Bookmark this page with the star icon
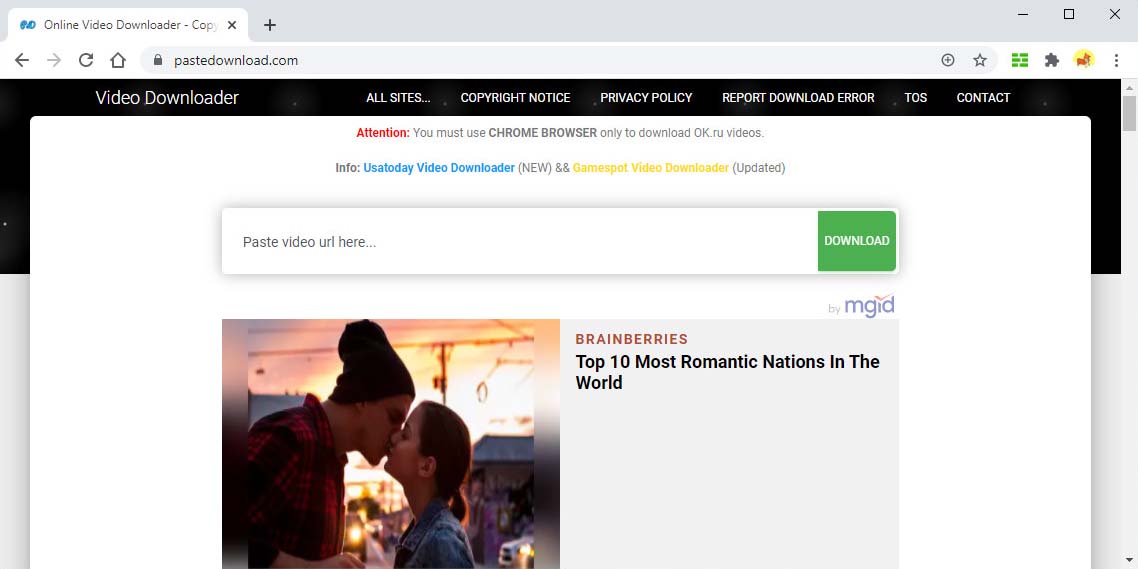 pyautogui.click(x=980, y=60)
